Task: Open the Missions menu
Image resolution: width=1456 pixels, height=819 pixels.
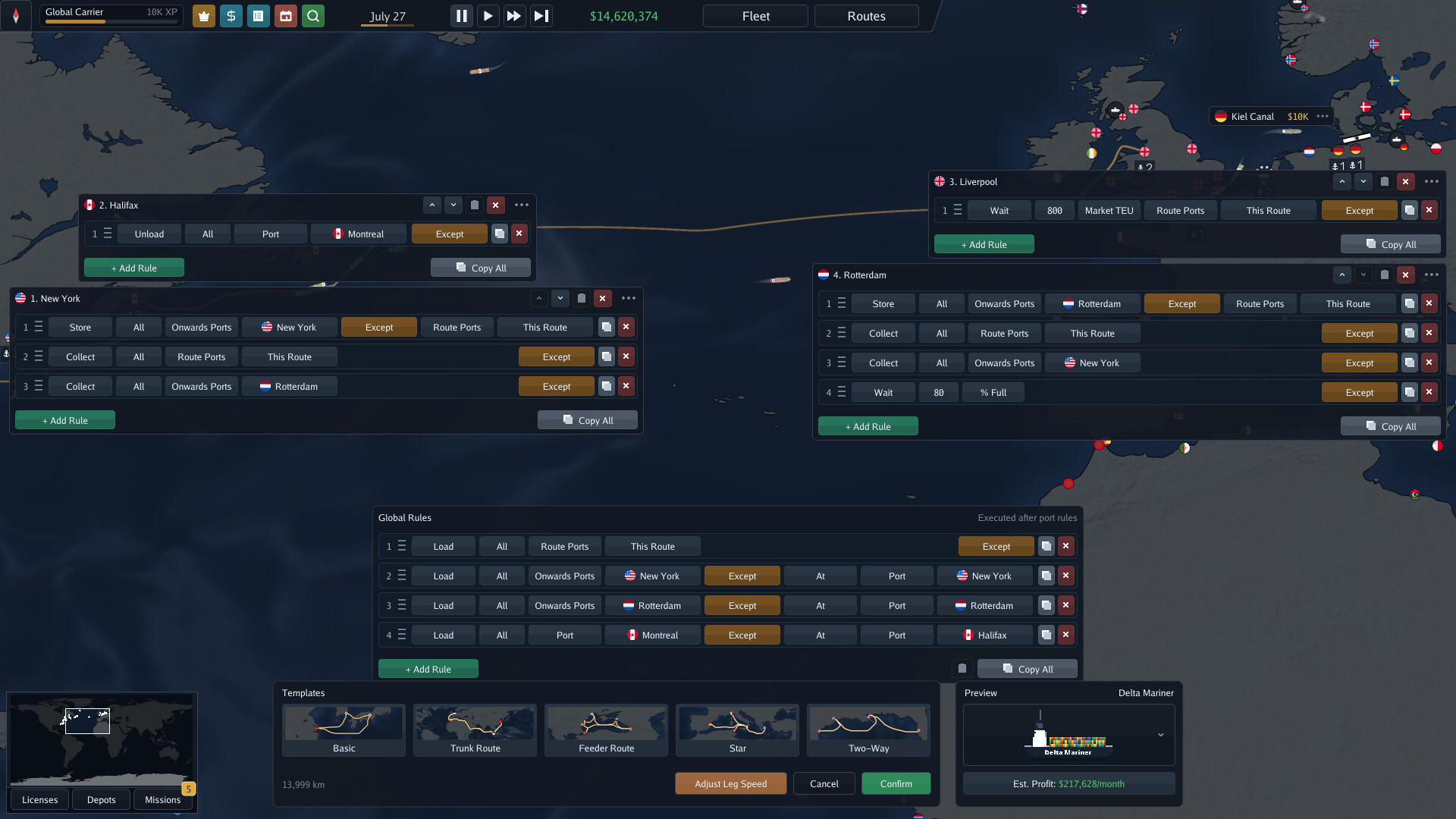Action: click(x=162, y=799)
